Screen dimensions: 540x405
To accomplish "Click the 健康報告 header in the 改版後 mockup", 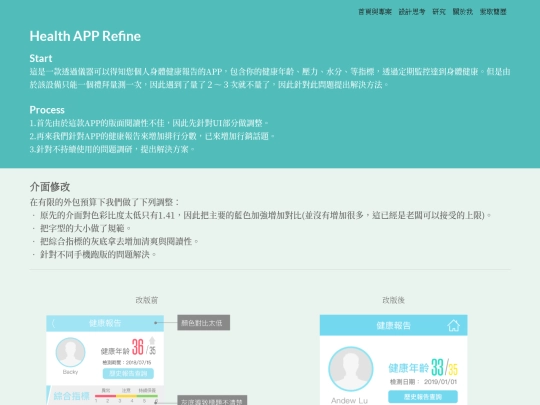I will (393, 325).
